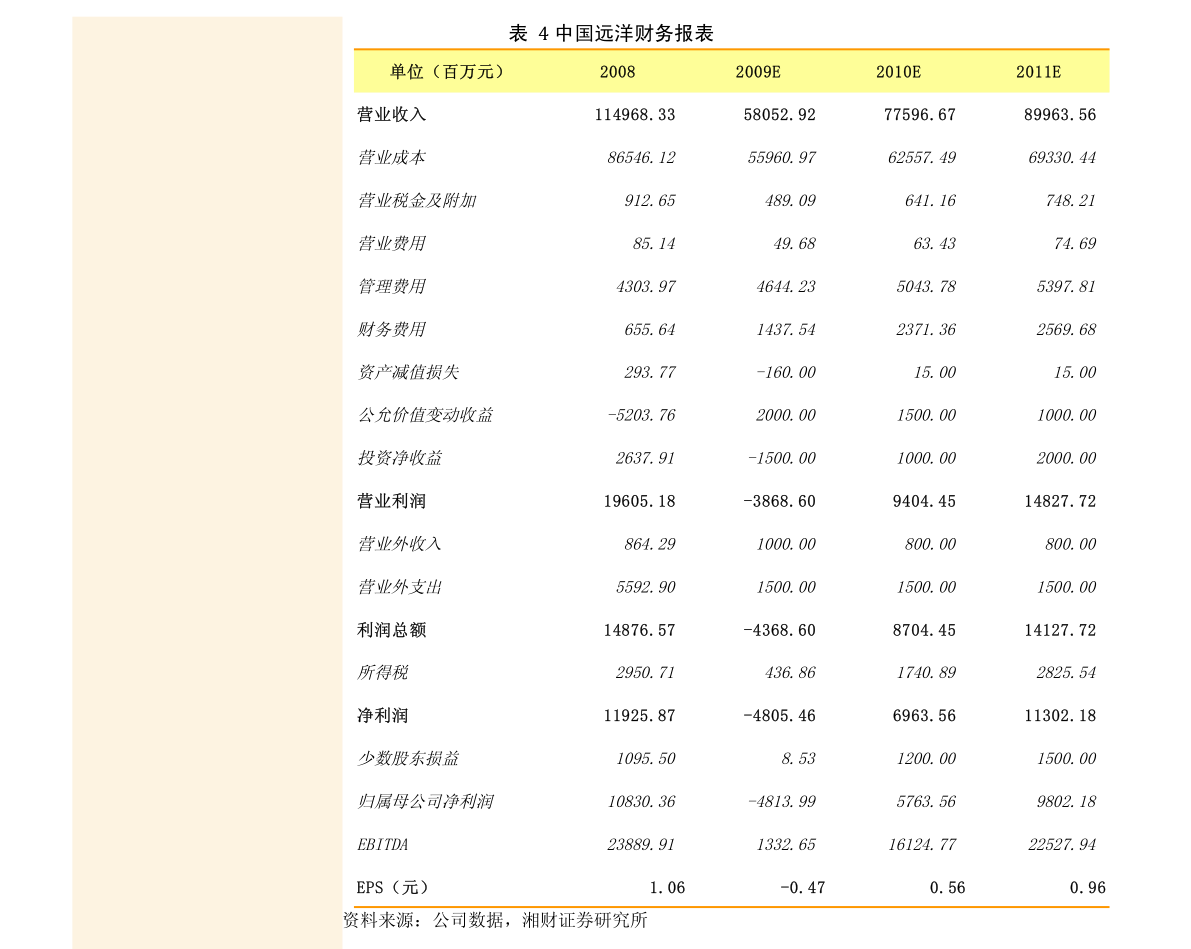This screenshot has width=1191, height=949.
Task: Click the value 2569.68
Action: click(1066, 330)
